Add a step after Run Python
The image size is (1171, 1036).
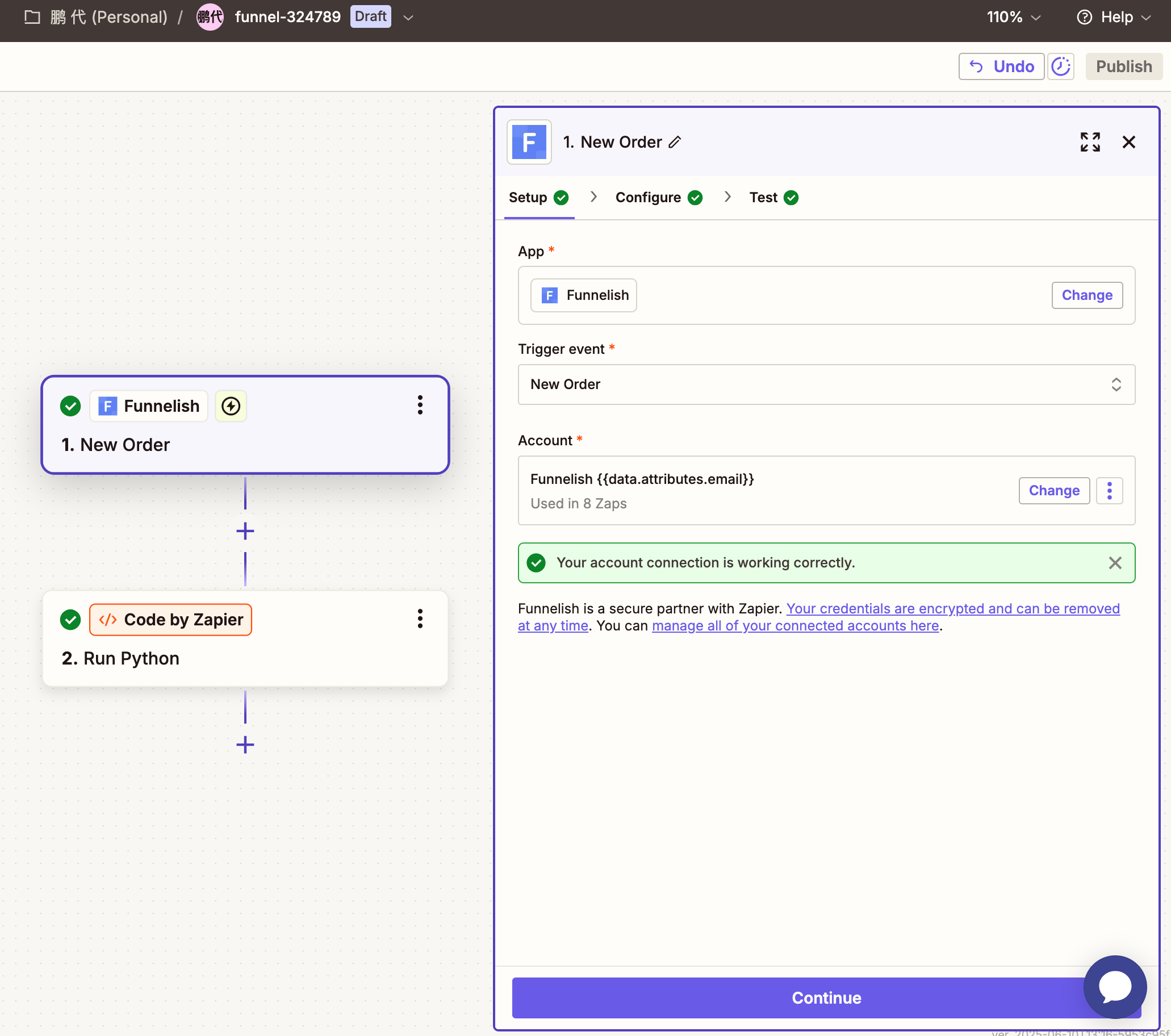[x=245, y=745]
